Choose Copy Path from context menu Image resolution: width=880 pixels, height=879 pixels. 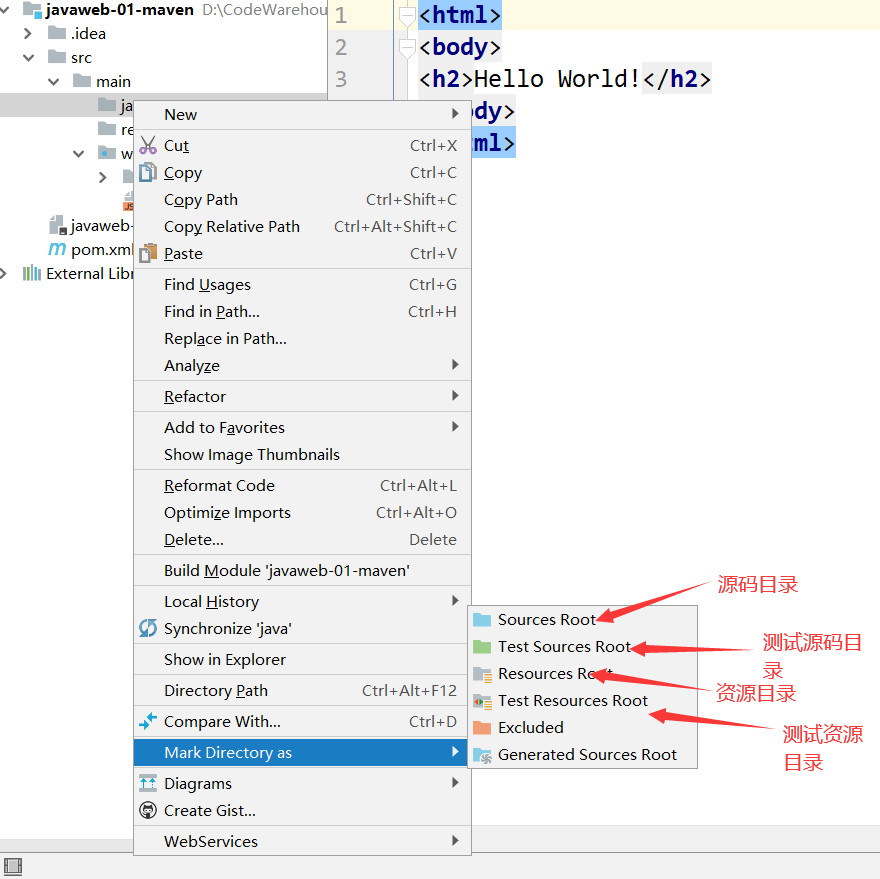click(302, 199)
